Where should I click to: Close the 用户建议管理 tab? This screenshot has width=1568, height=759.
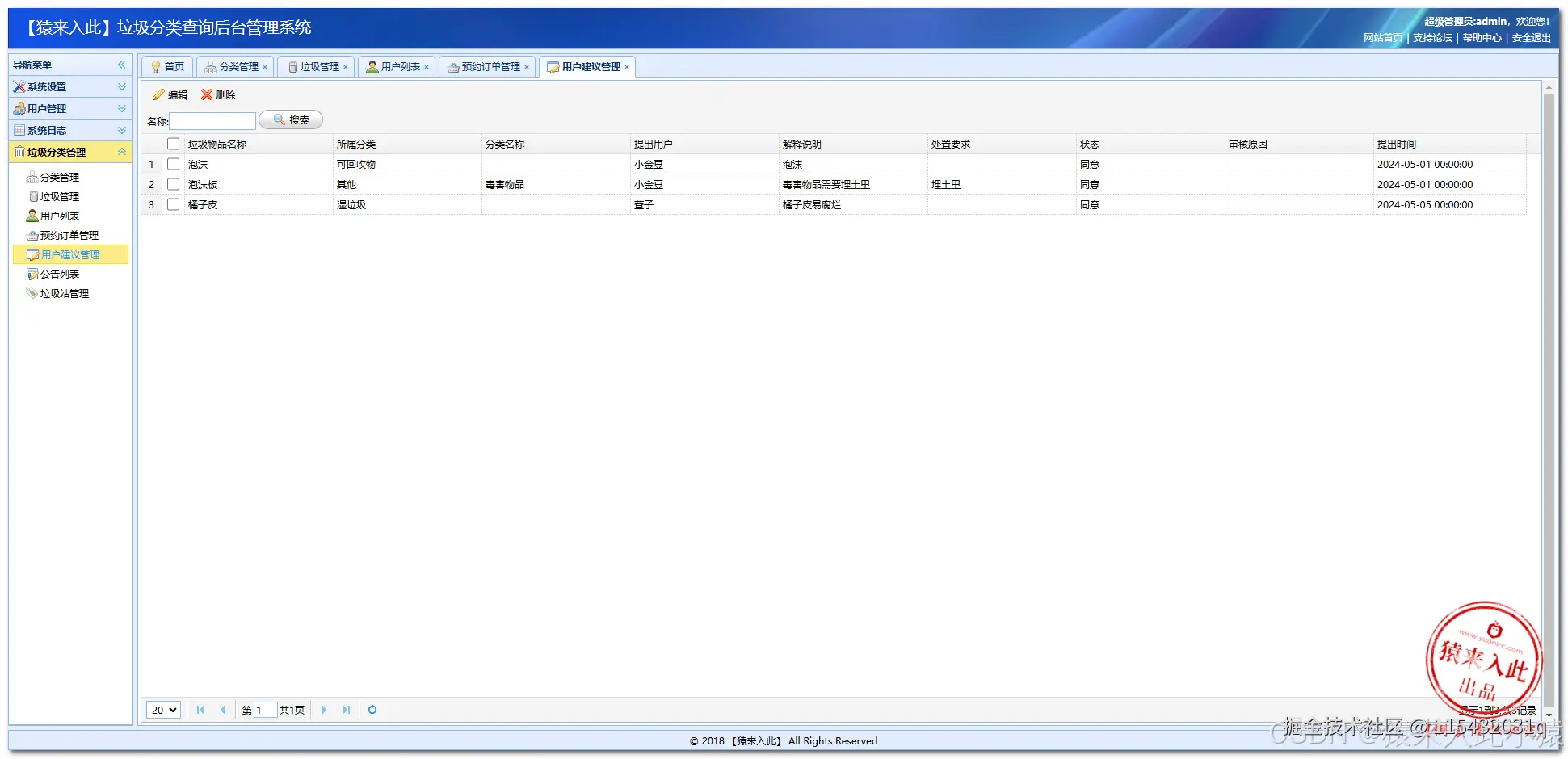coord(627,68)
